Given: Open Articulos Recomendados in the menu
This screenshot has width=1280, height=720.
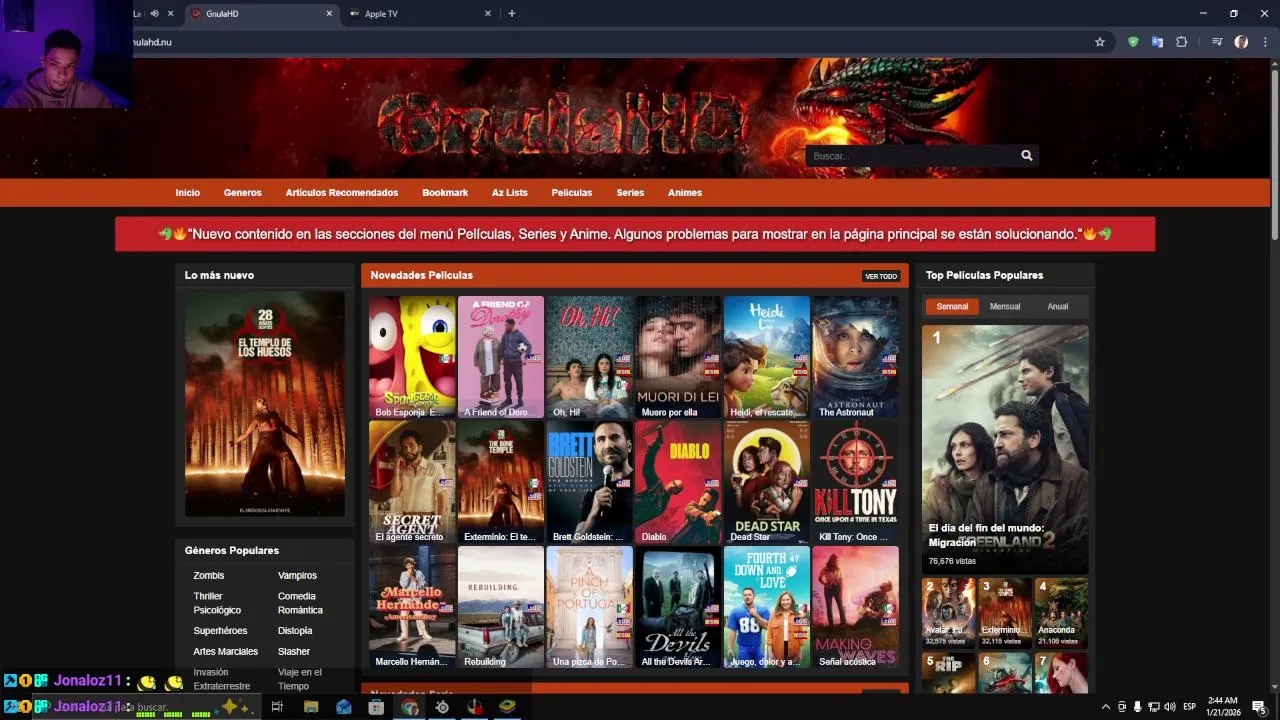Looking at the screenshot, I should (x=342, y=193).
